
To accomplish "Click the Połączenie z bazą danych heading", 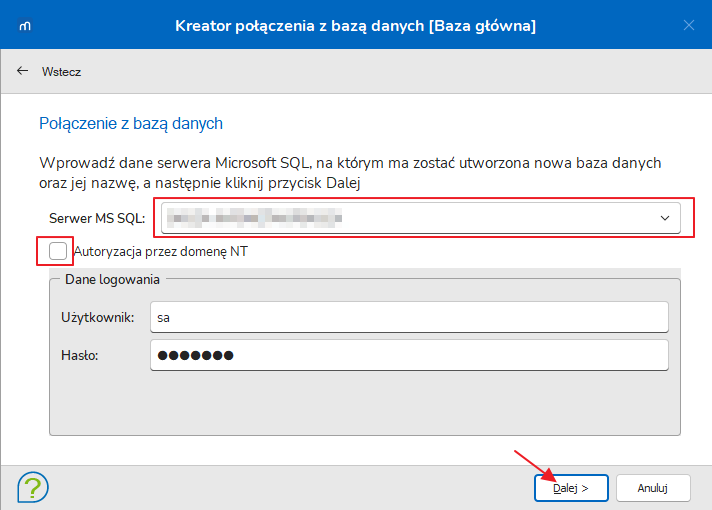I will [x=131, y=124].
